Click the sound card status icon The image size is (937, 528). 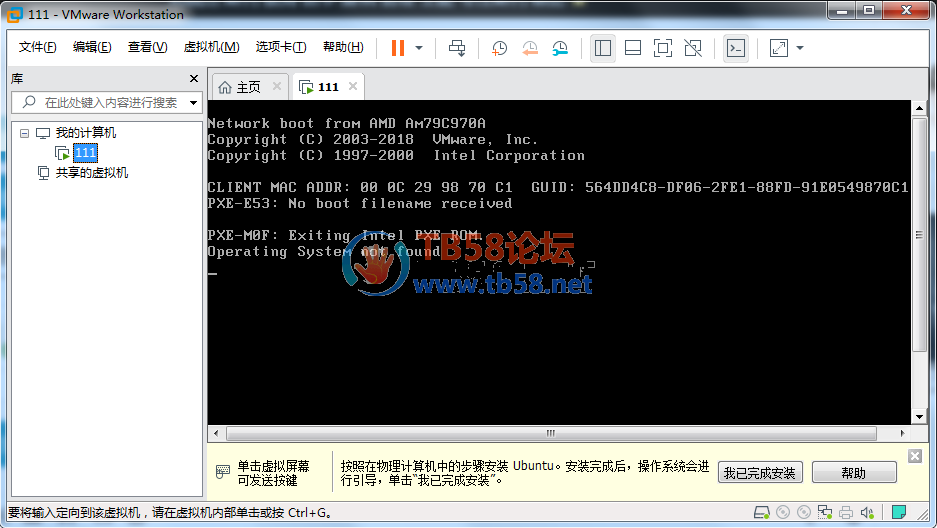pyautogui.click(x=867, y=512)
